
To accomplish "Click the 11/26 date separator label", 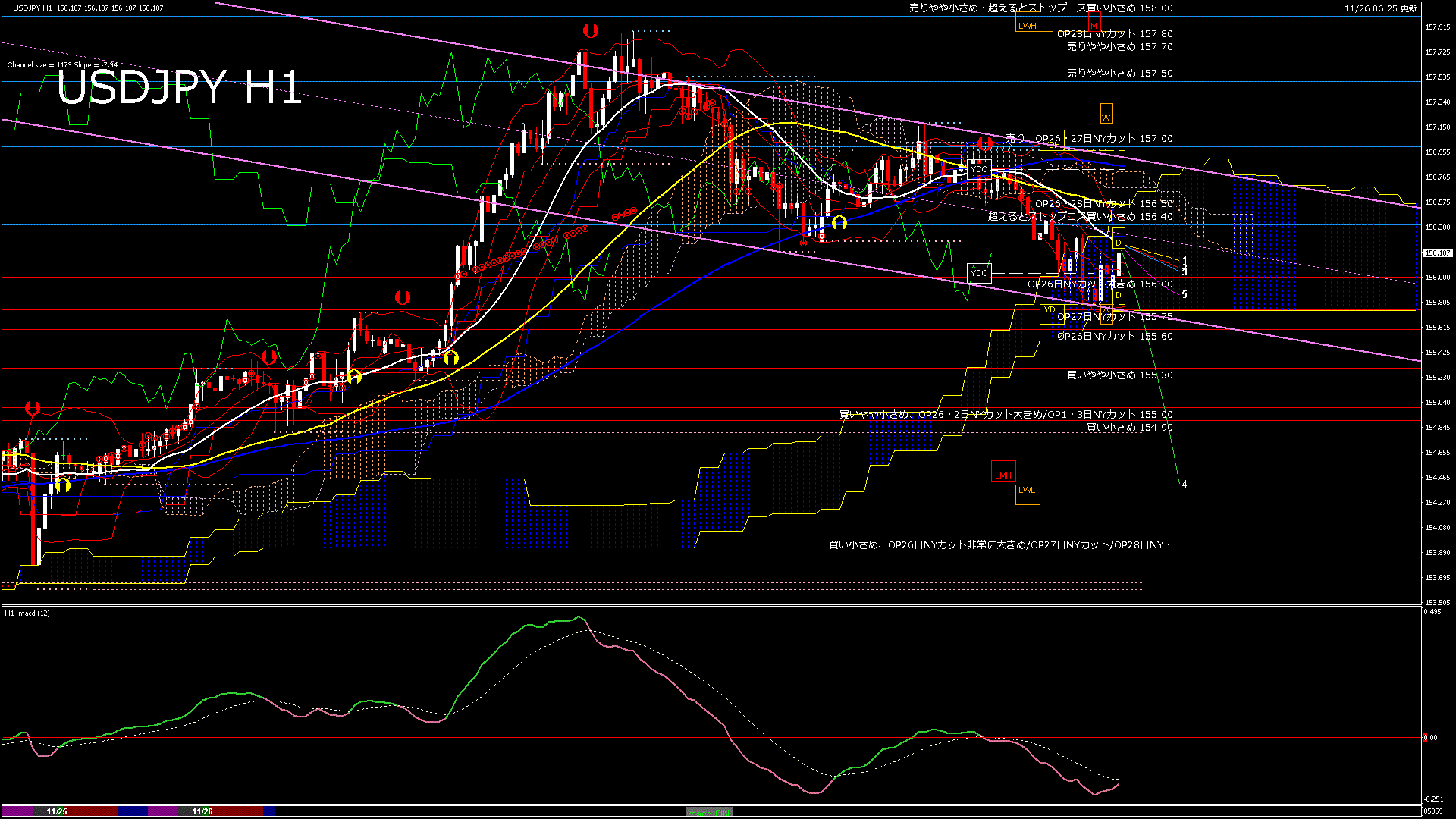I will point(201,811).
